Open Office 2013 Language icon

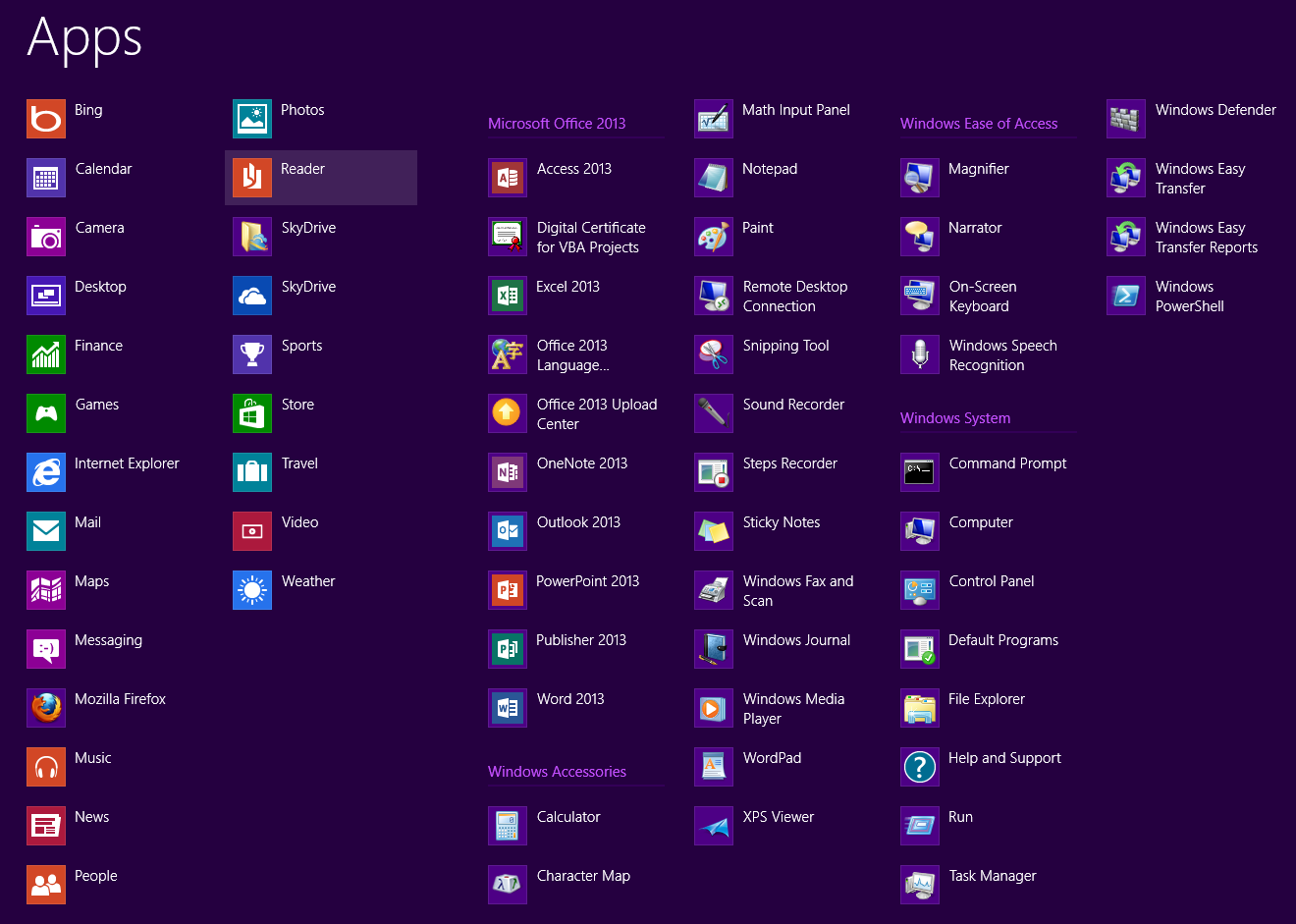[x=508, y=354]
